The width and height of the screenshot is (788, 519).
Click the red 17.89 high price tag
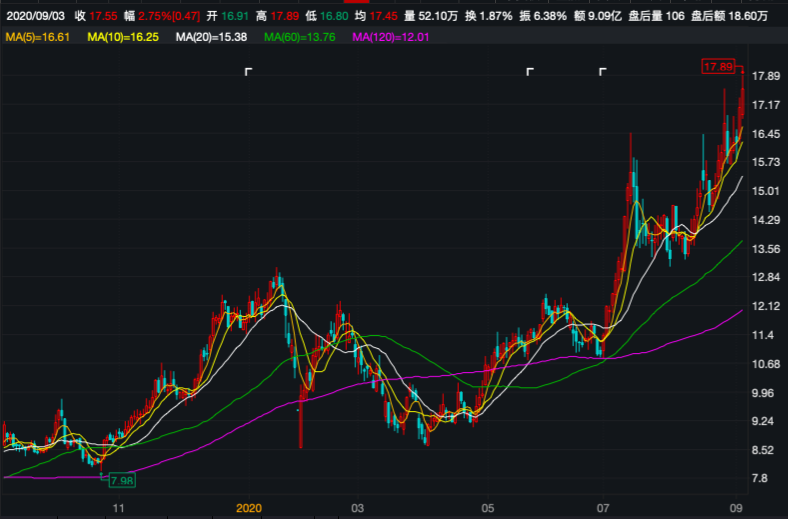pyautogui.click(x=718, y=66)
